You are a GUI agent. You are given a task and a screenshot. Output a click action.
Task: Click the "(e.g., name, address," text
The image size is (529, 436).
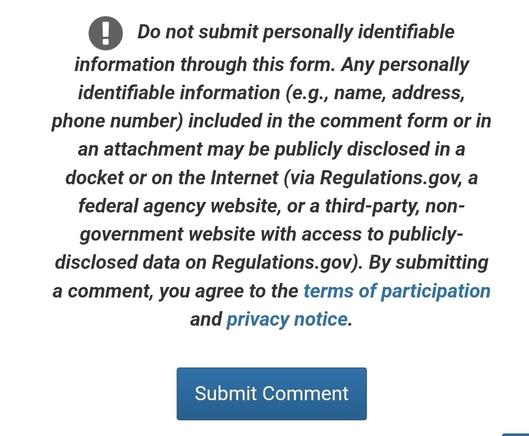[x=375, y=93]
